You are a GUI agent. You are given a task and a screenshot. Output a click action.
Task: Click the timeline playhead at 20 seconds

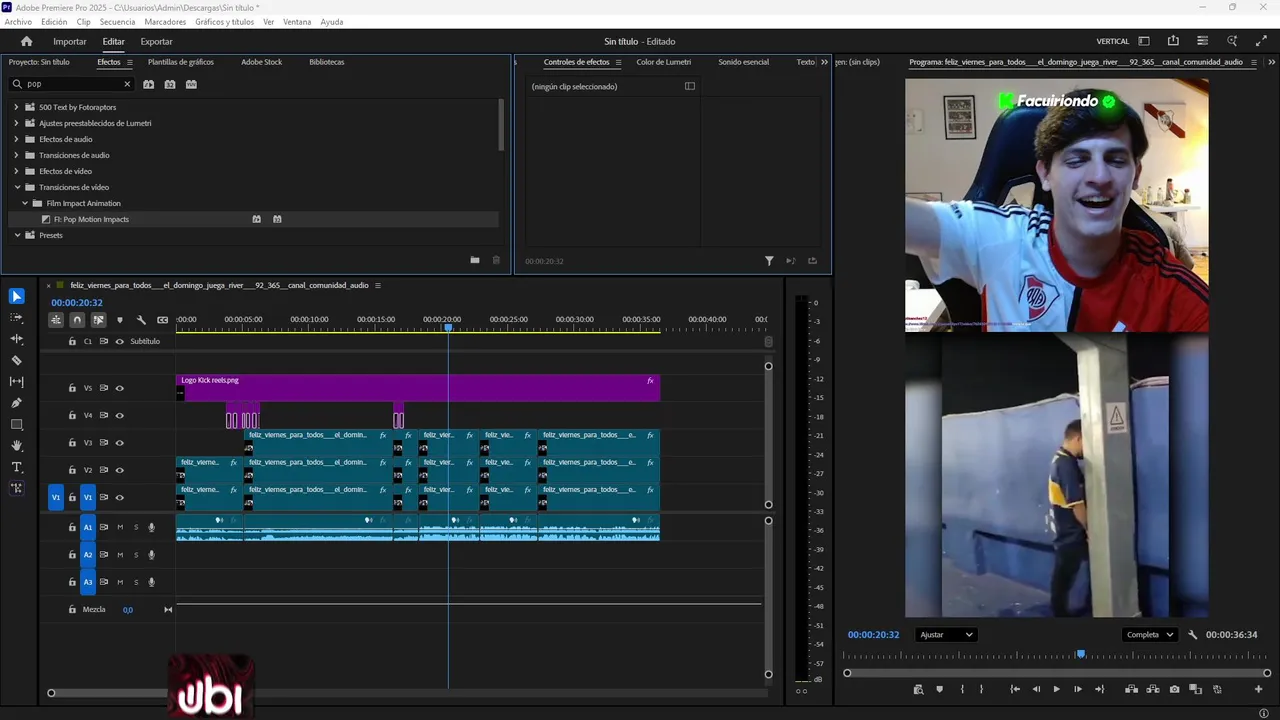[x=448, y=328]
